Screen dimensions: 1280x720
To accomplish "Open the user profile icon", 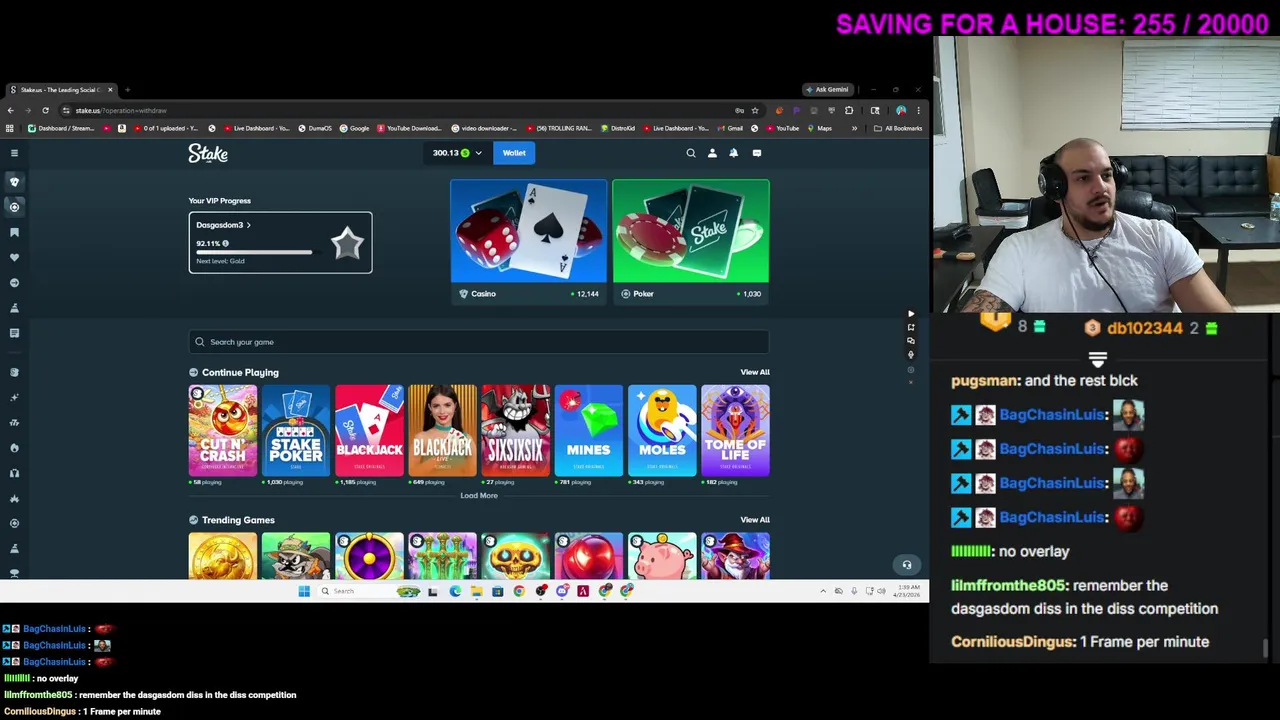I will pos(712,153).
